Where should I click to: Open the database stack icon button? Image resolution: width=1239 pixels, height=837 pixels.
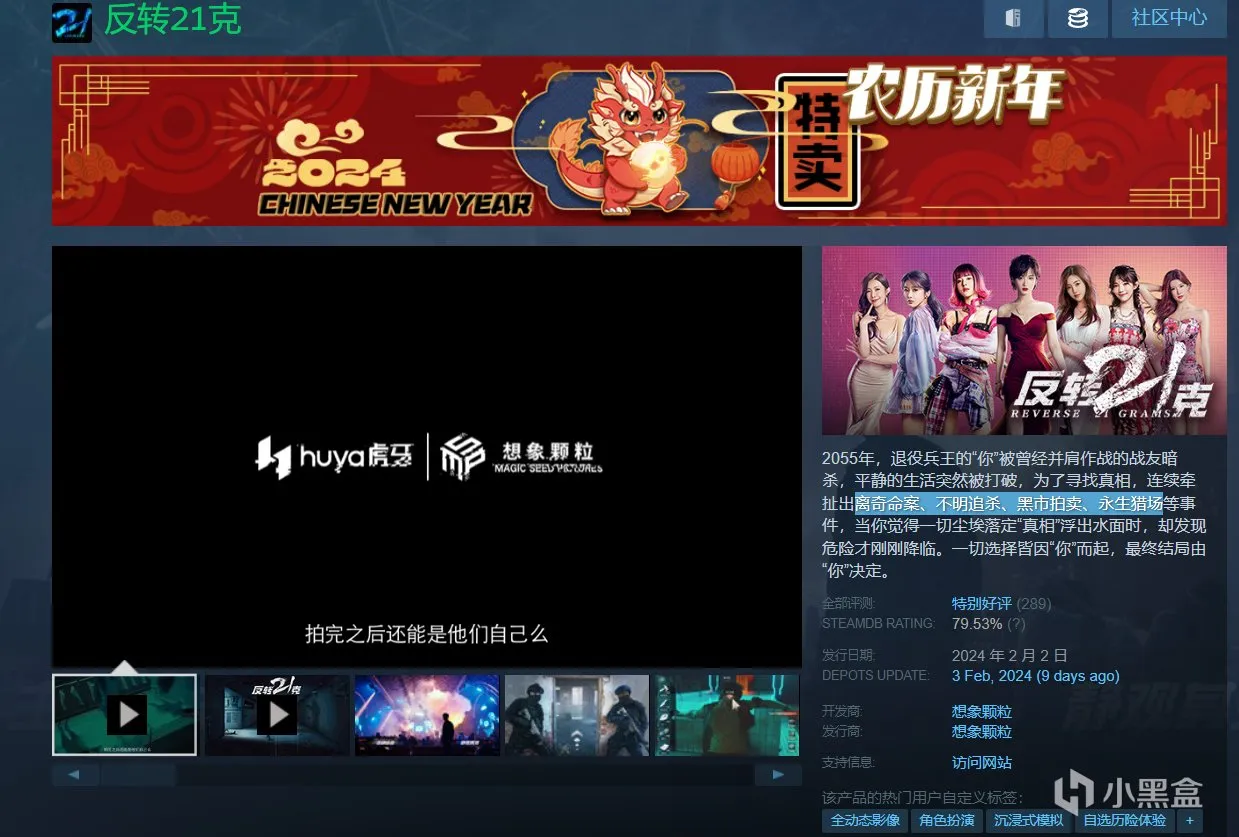point(1078,18)
